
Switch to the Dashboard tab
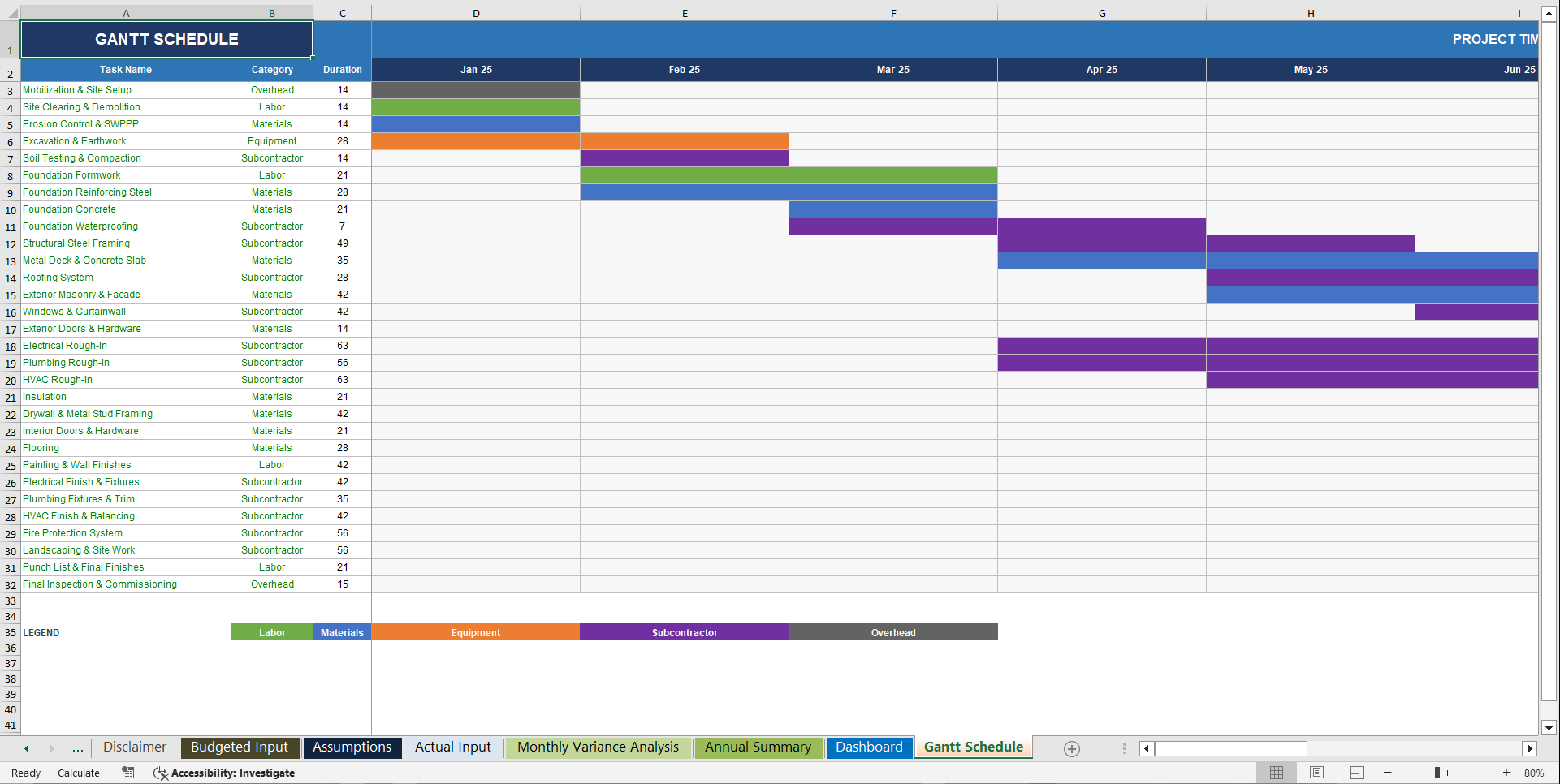tap(869, 747)
